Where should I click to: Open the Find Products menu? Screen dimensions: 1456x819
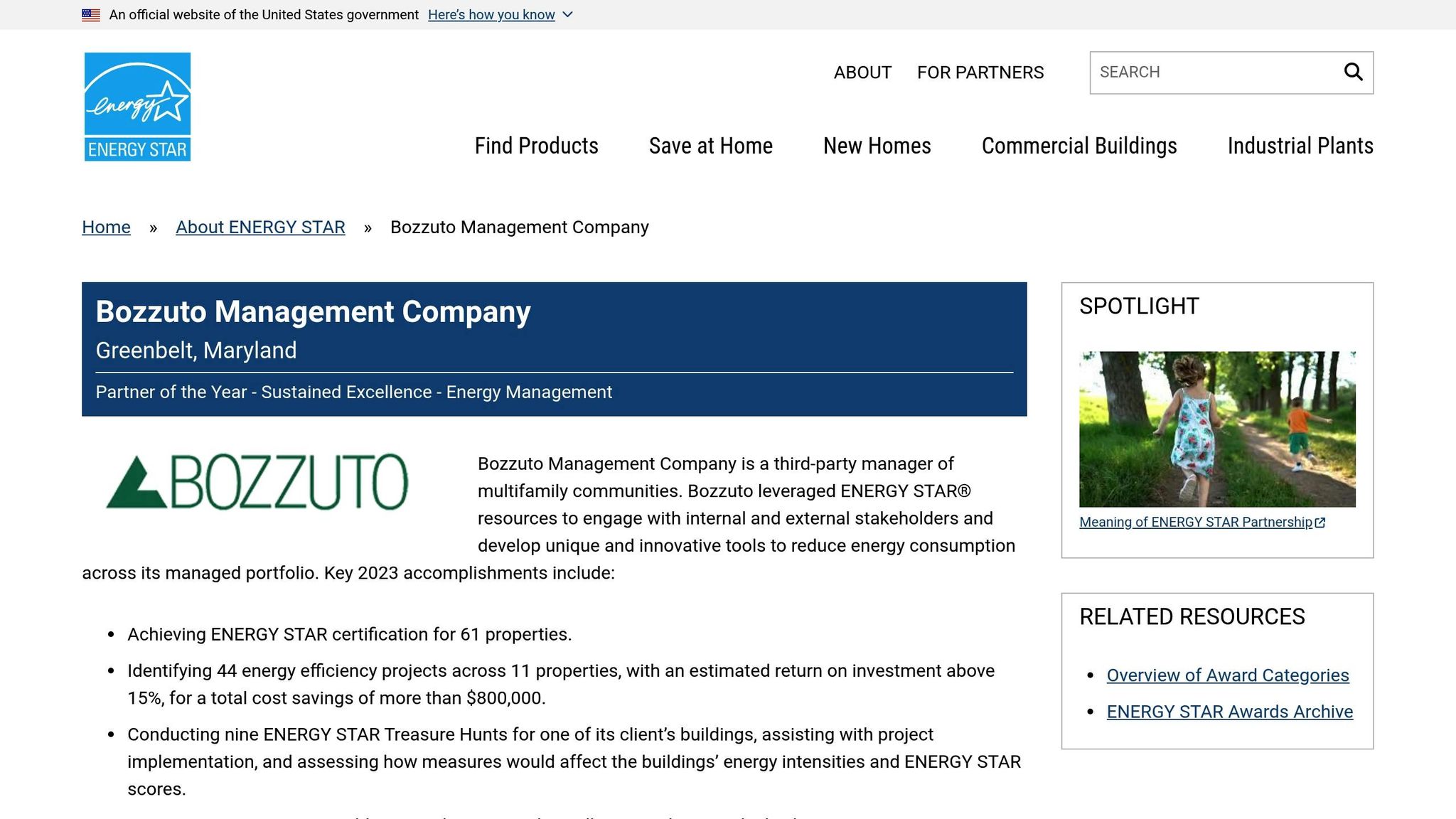point(537,146)
